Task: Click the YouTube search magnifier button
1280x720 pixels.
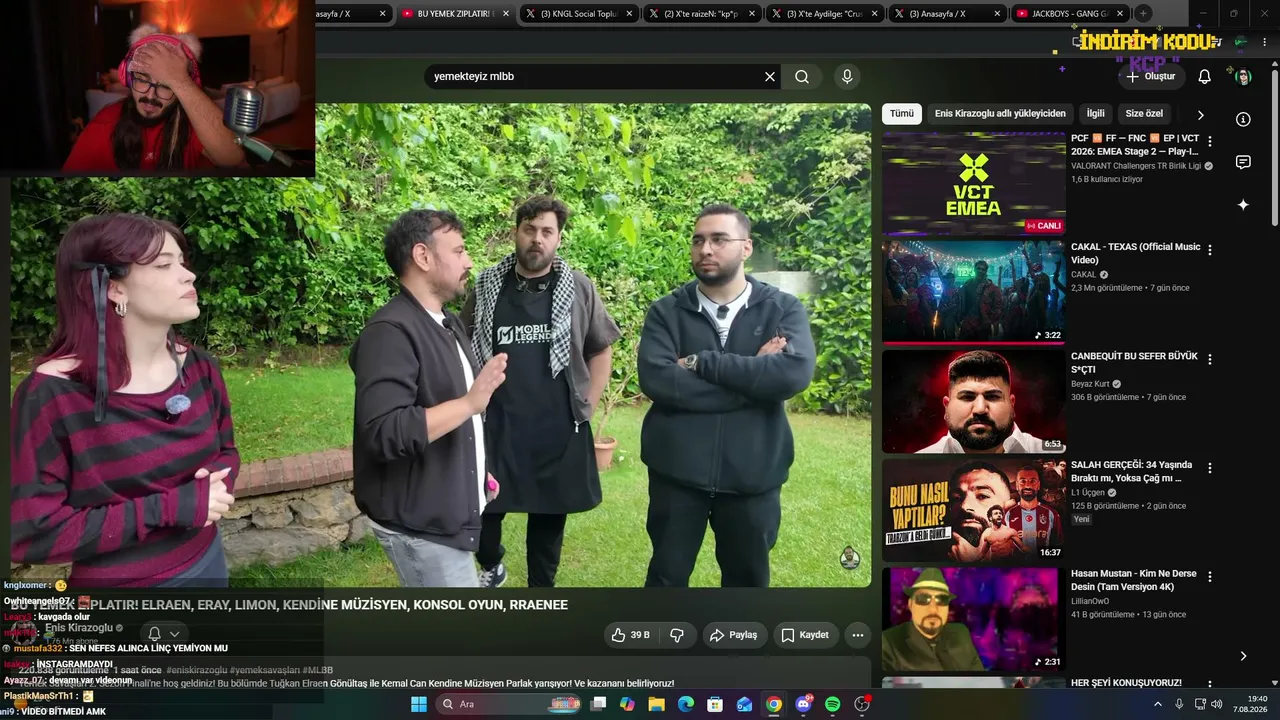Action: [x=802, y=76]
